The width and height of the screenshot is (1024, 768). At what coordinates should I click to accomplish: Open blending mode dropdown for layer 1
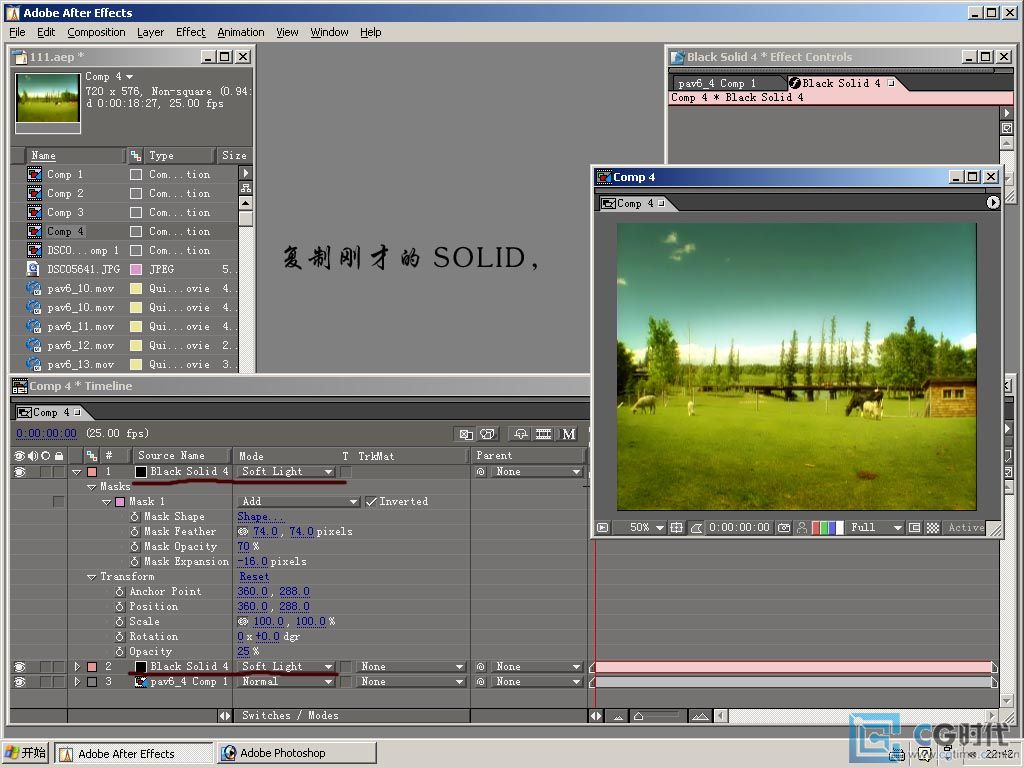pos(286,472)
